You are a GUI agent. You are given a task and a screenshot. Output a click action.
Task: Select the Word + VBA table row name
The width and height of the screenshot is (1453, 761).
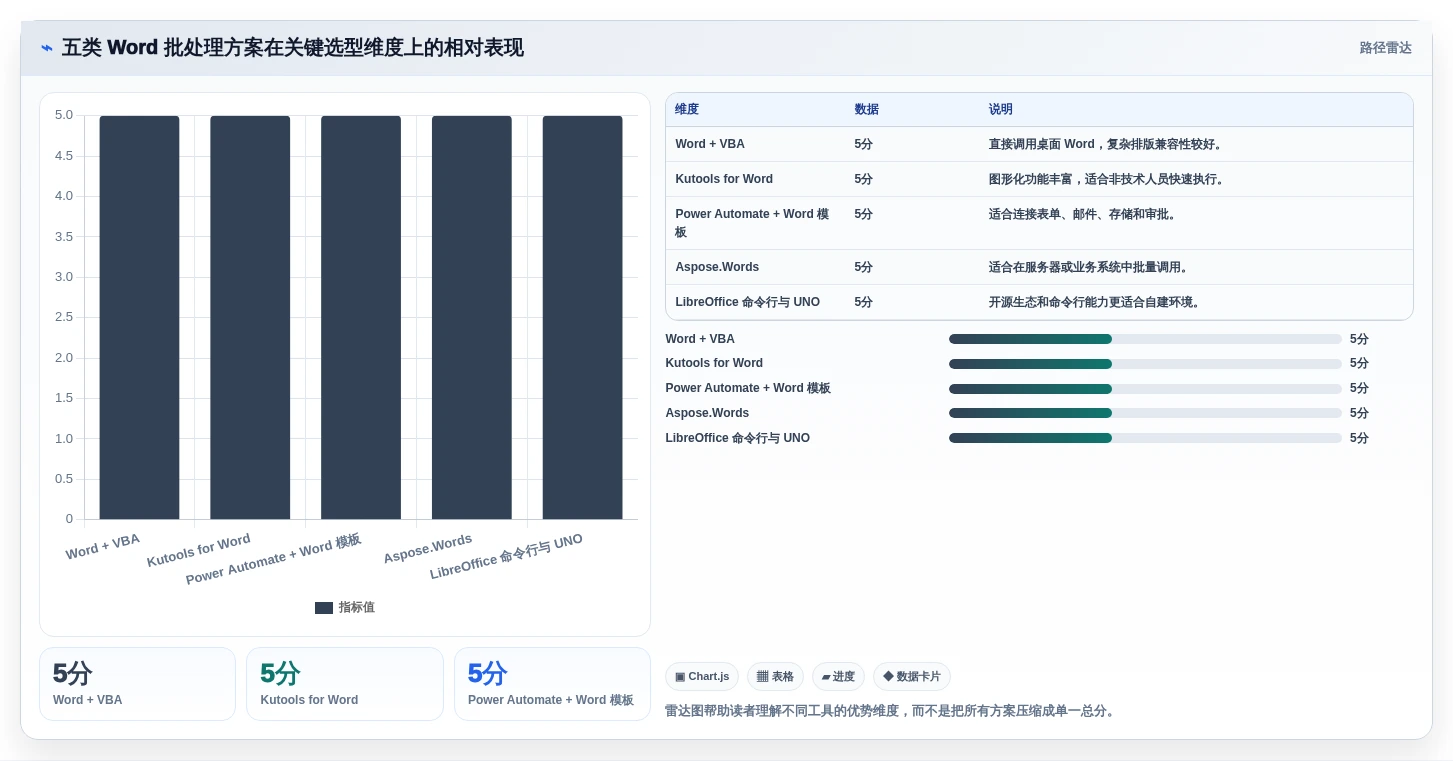pyautogui.click(x=710, y=144)
